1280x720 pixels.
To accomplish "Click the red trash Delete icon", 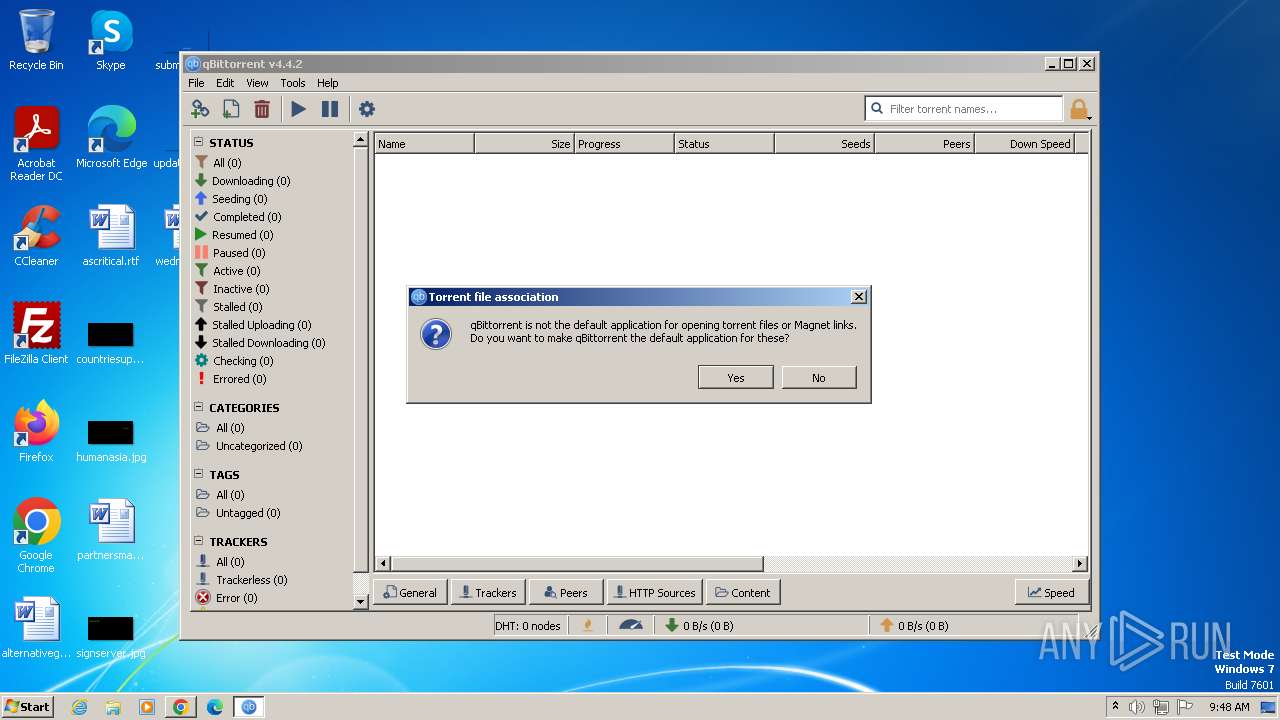I will [262, 109].
